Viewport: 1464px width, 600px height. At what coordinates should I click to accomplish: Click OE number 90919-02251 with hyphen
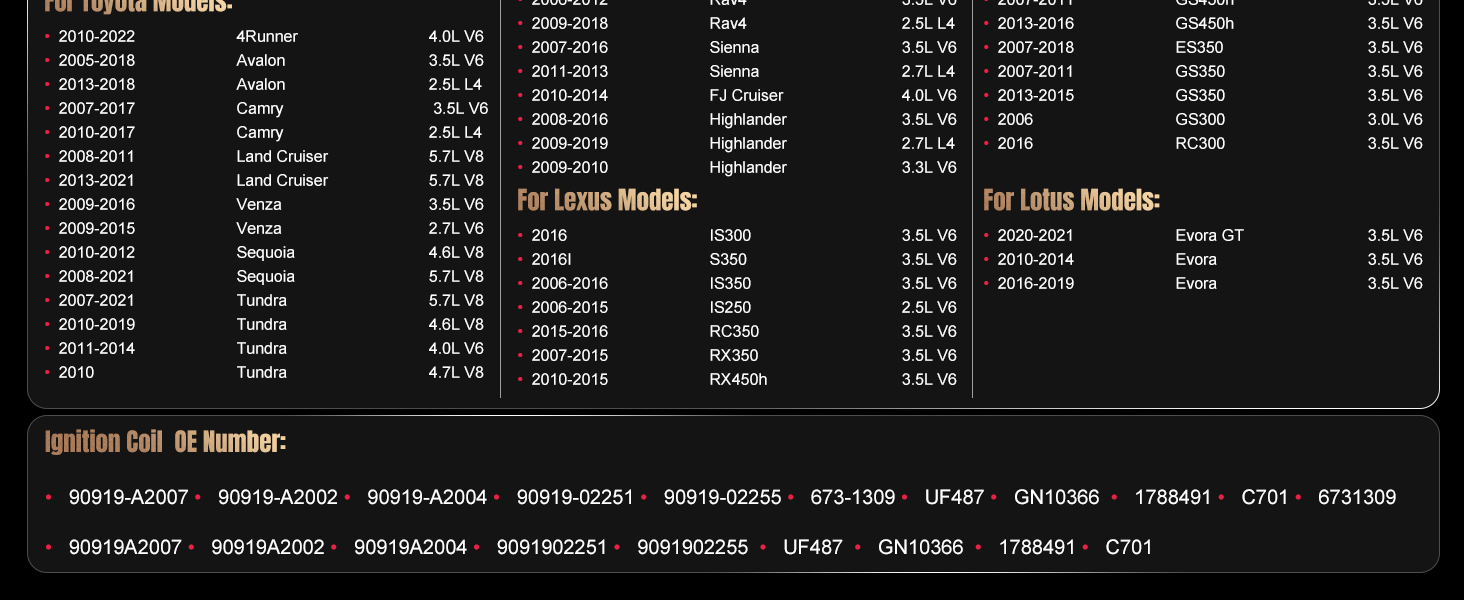click(575, 498)
